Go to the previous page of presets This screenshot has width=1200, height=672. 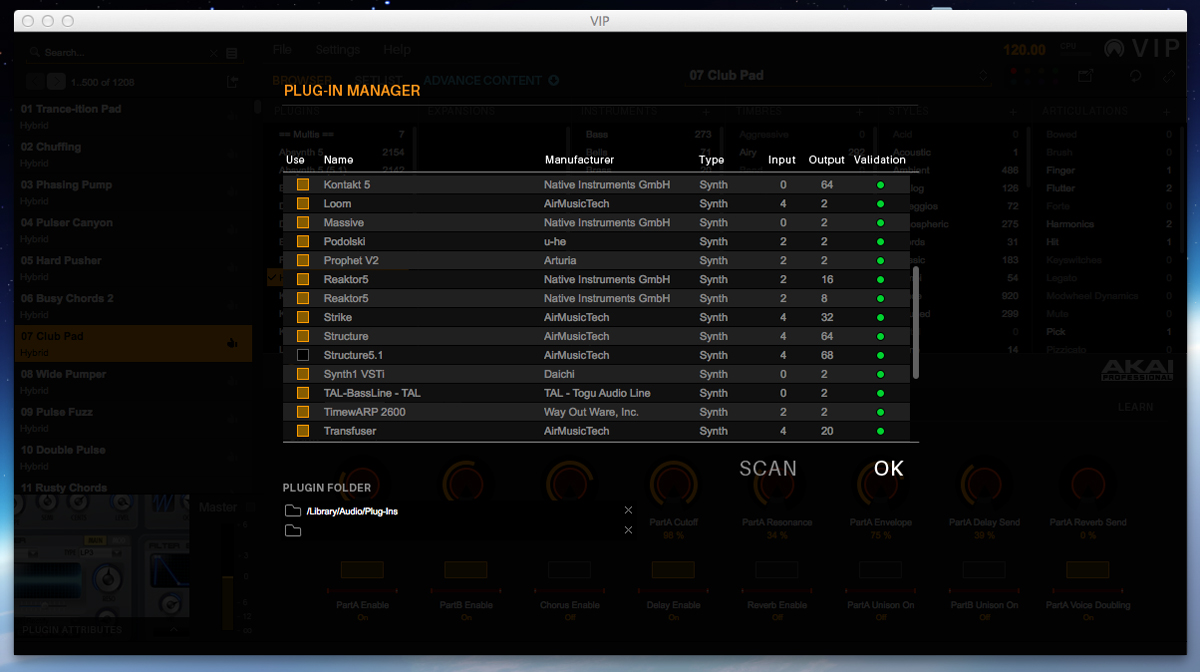click(x=34, y=82)
